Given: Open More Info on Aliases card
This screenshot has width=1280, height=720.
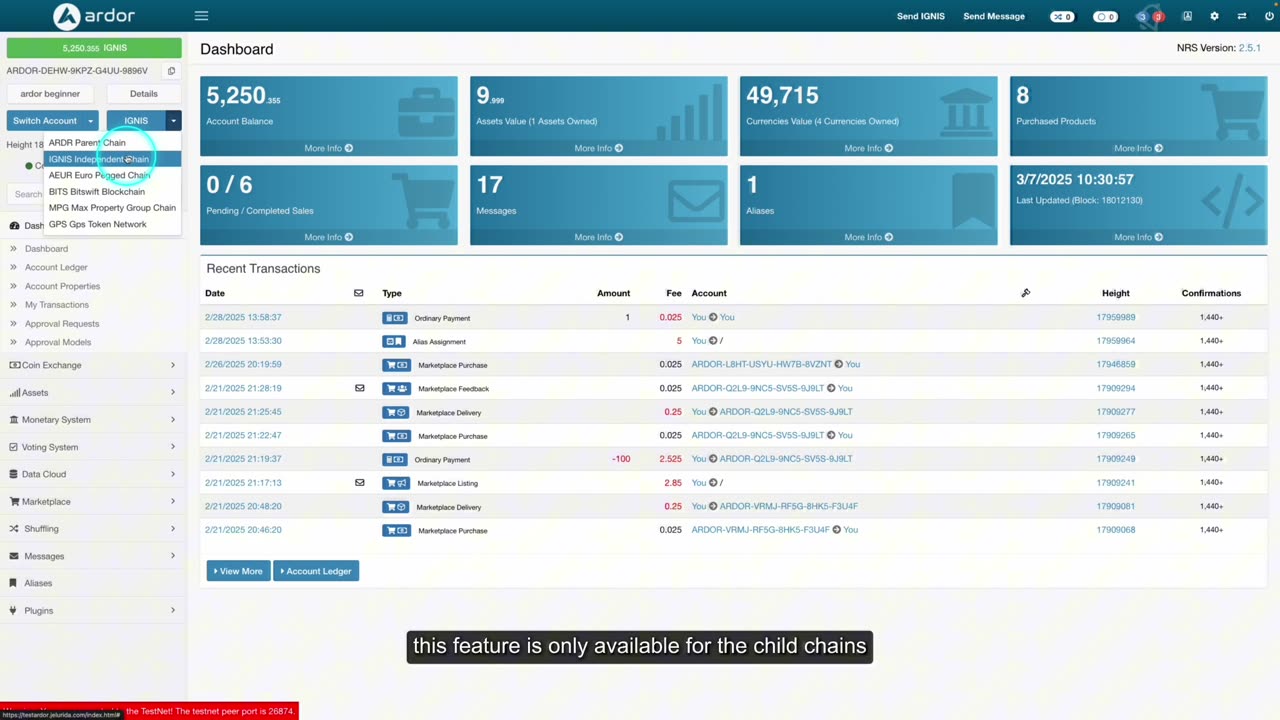Looking at the screenshot, I should click(868, 237).
